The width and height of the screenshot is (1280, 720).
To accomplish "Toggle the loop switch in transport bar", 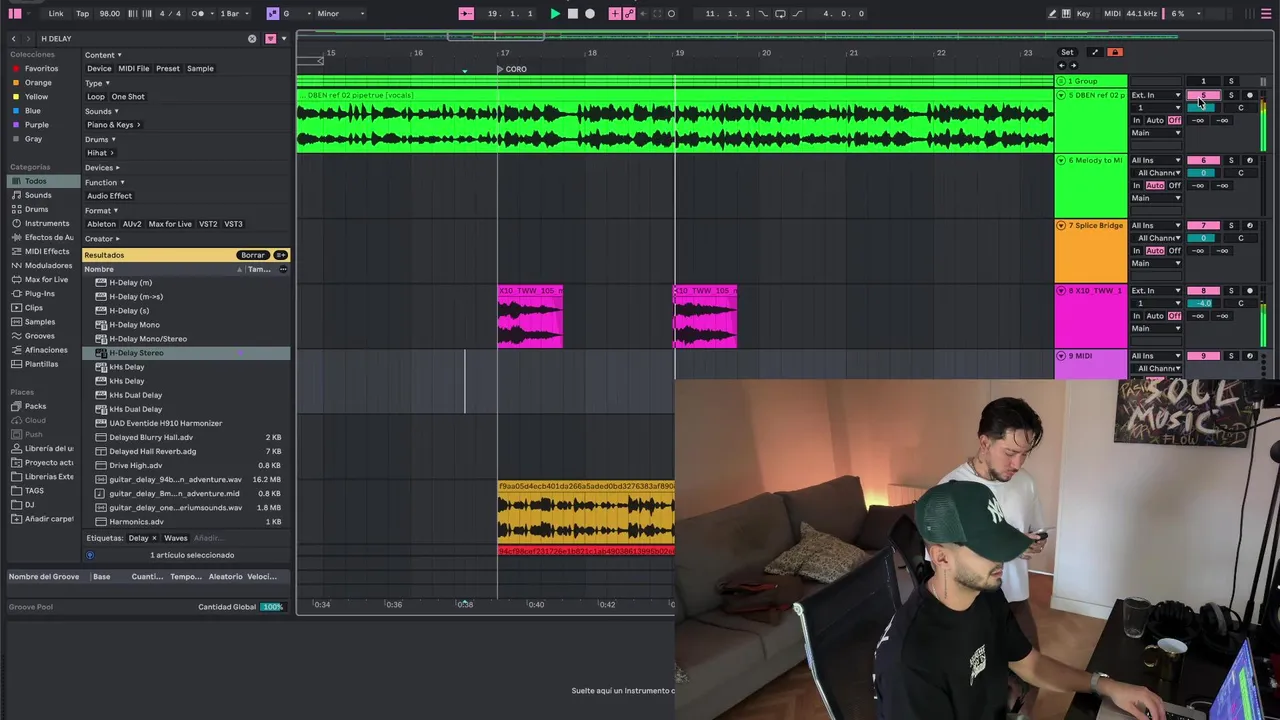I will click(780, 13).
